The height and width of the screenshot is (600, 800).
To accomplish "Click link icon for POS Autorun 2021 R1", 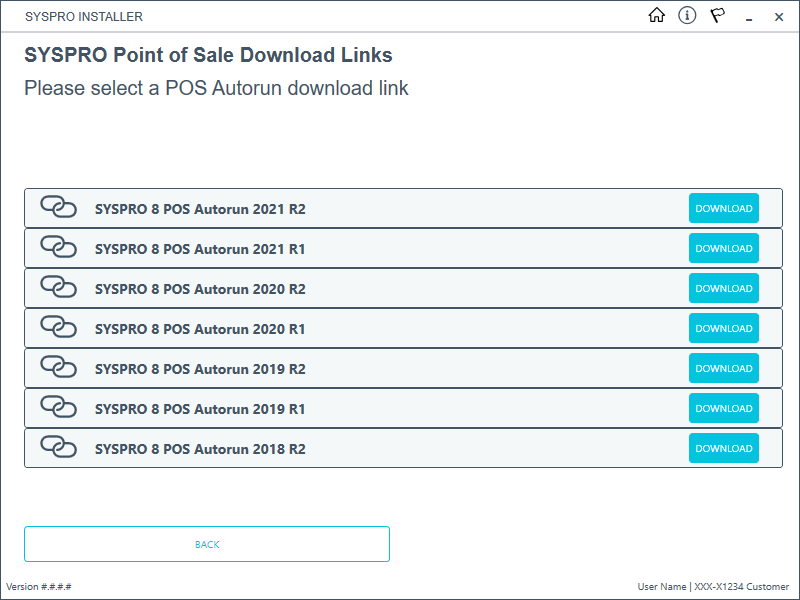I will coord(58,247).
